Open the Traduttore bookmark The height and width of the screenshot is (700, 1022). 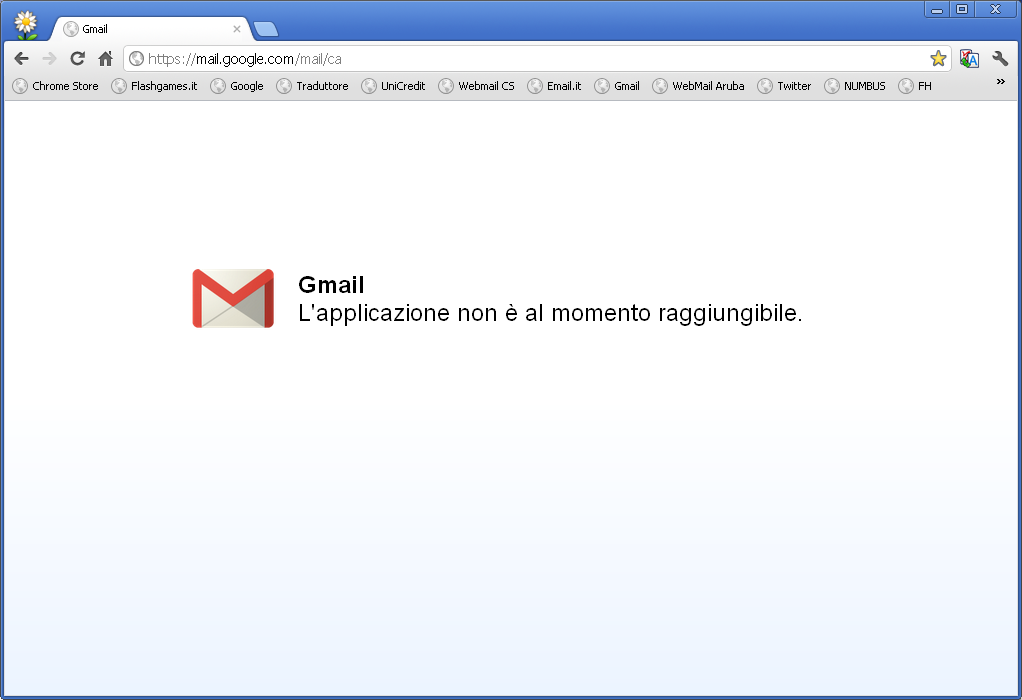[x=313, y=86]
